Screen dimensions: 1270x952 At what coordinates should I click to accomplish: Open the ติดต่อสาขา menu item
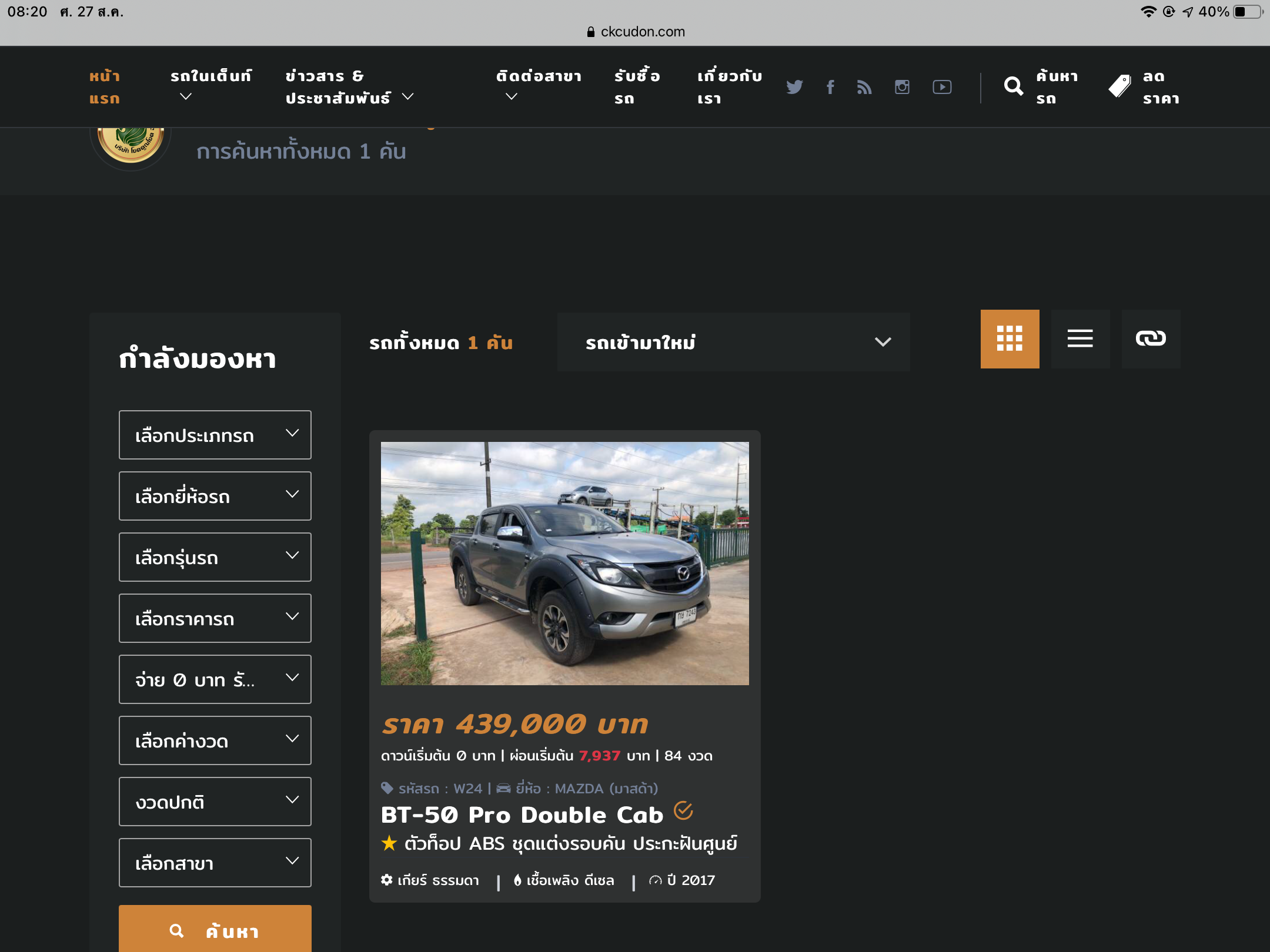coord(538,76)
